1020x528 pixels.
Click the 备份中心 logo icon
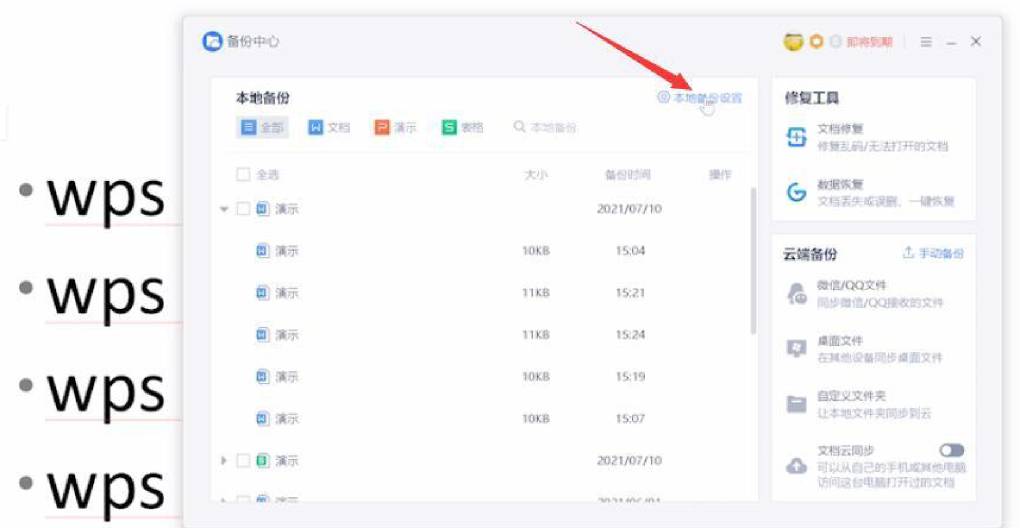click(x=212, y=42)
